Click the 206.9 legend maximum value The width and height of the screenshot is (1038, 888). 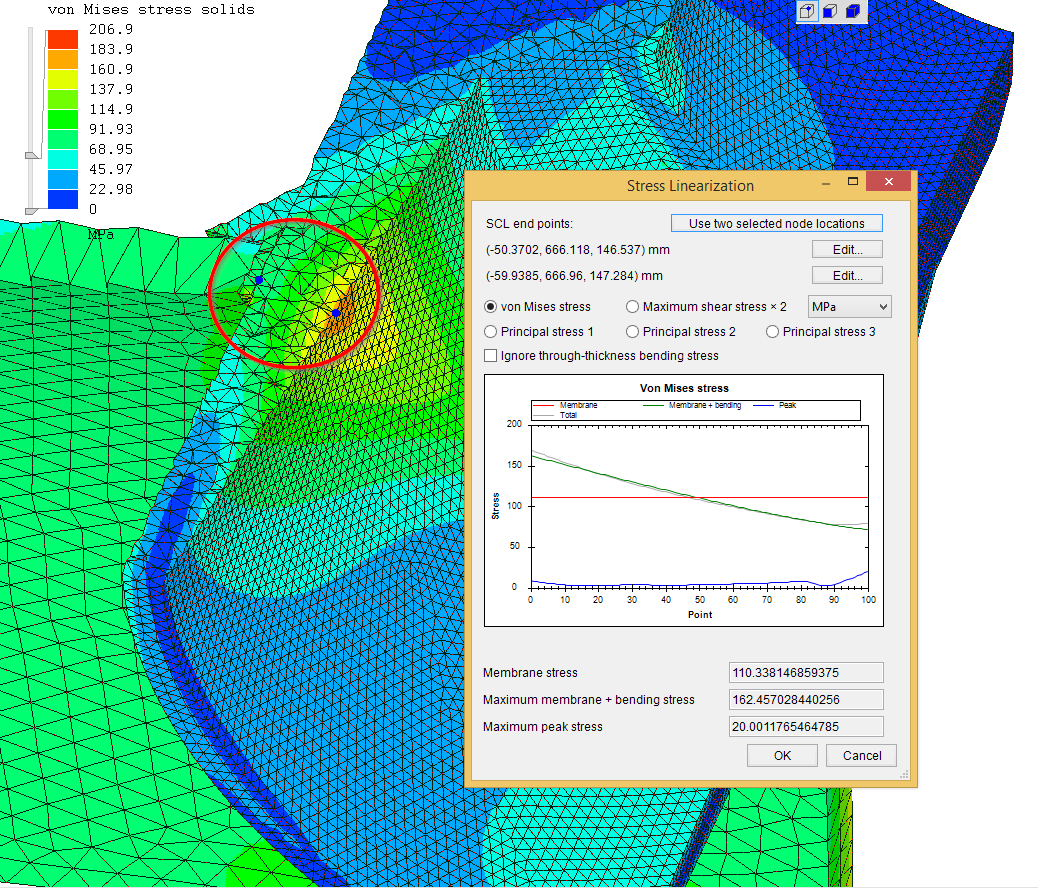click(x=111, y=29)
